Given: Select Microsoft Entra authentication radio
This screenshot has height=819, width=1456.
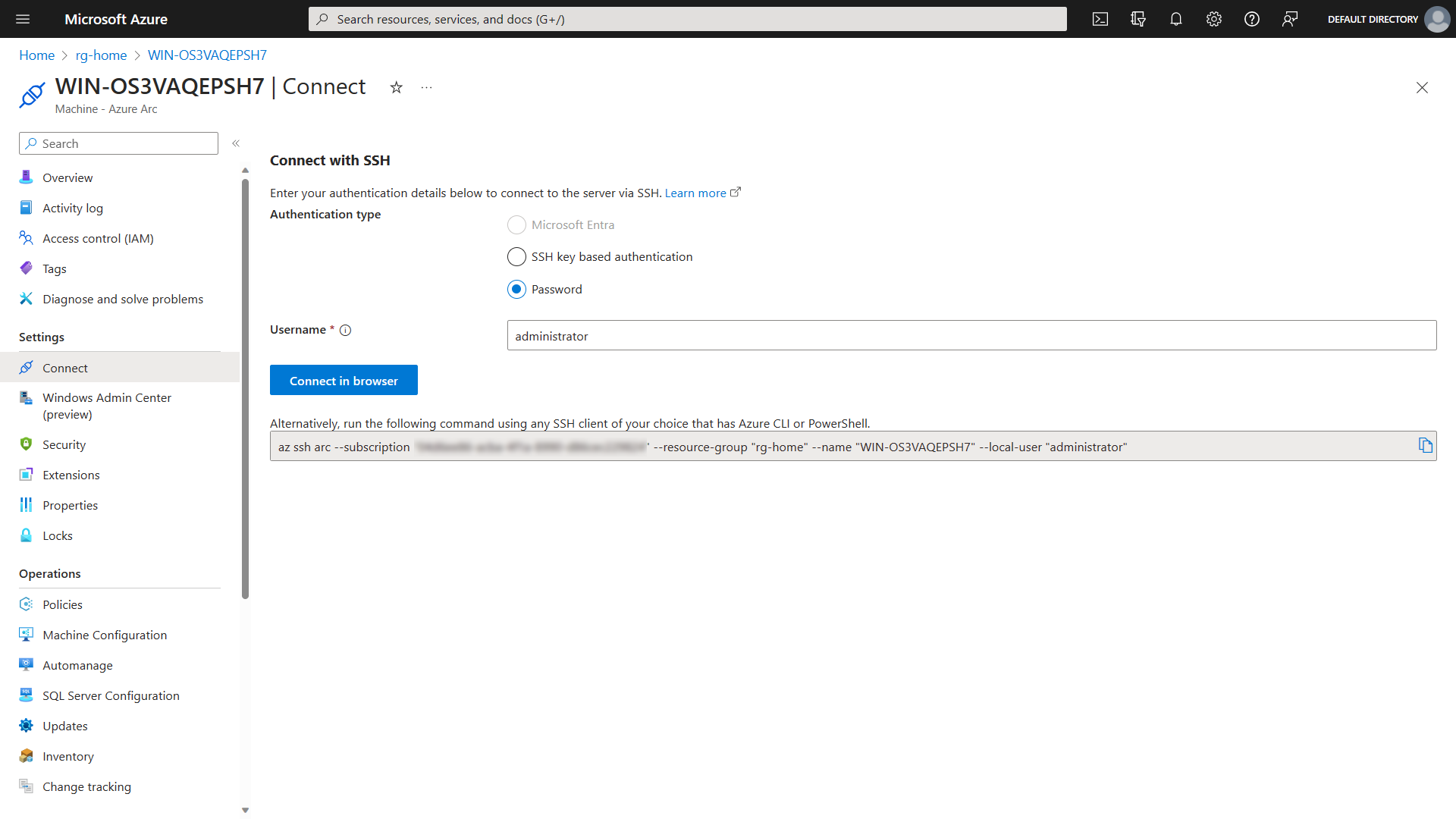Looking at the screenshot, I should [516, 224].
